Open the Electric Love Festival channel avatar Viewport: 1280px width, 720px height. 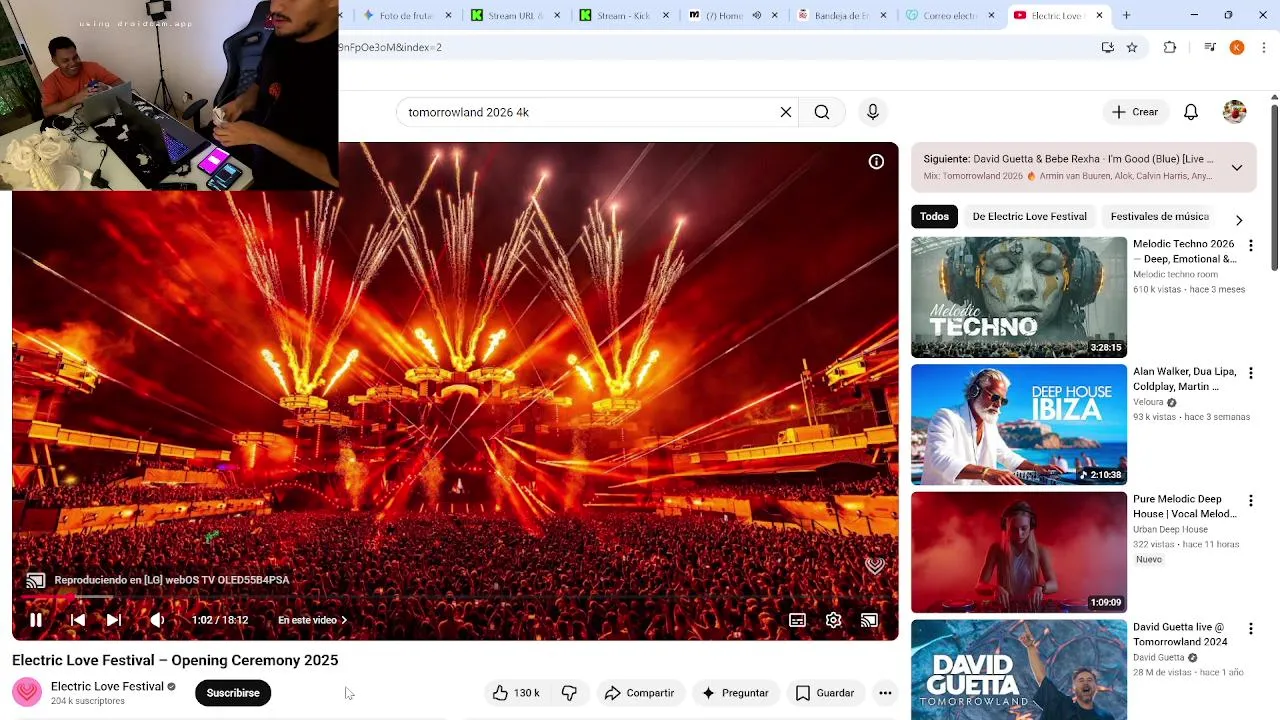click(x=27, y=692)
